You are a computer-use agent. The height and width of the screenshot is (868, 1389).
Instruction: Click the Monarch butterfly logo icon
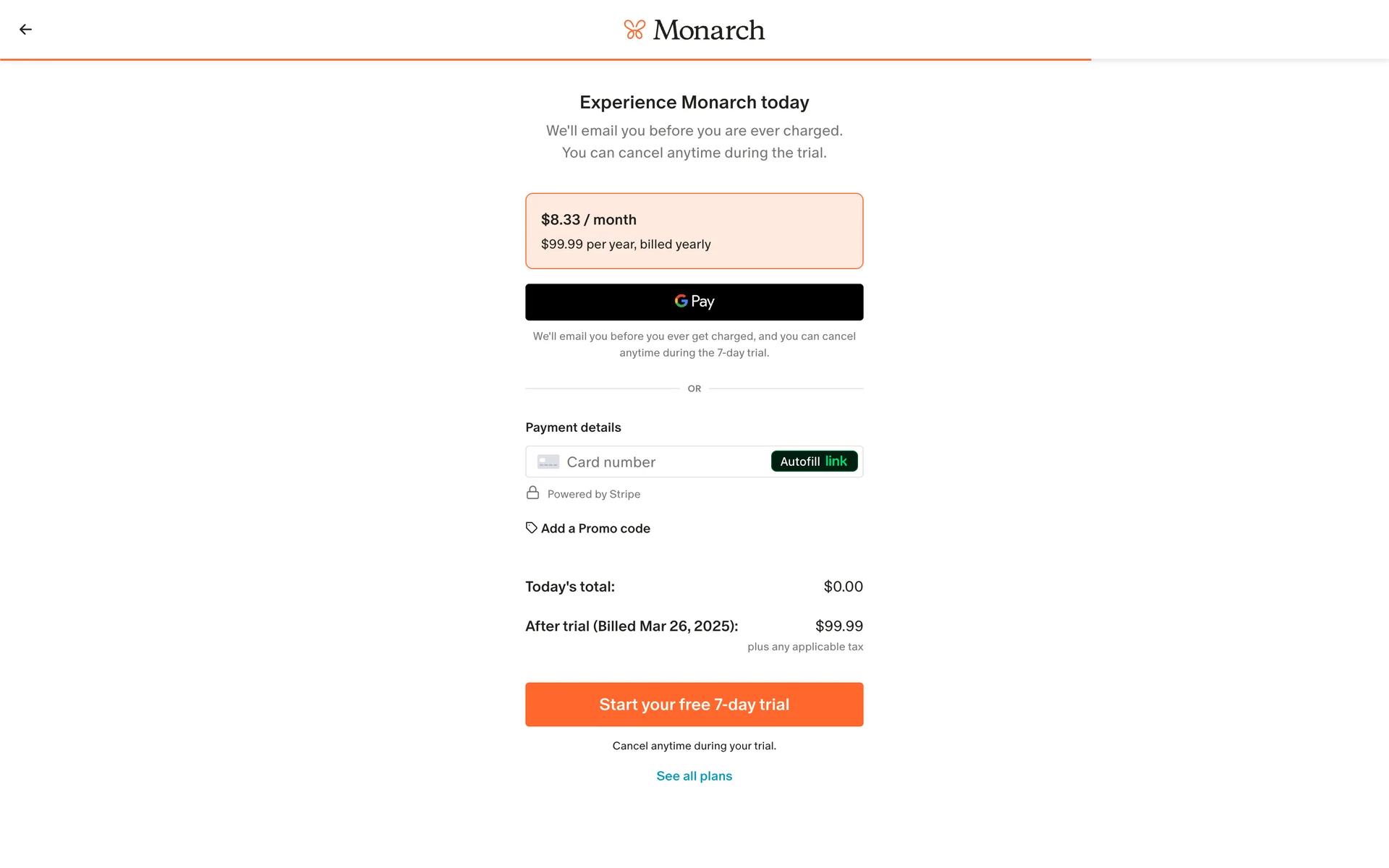[634, 30]
